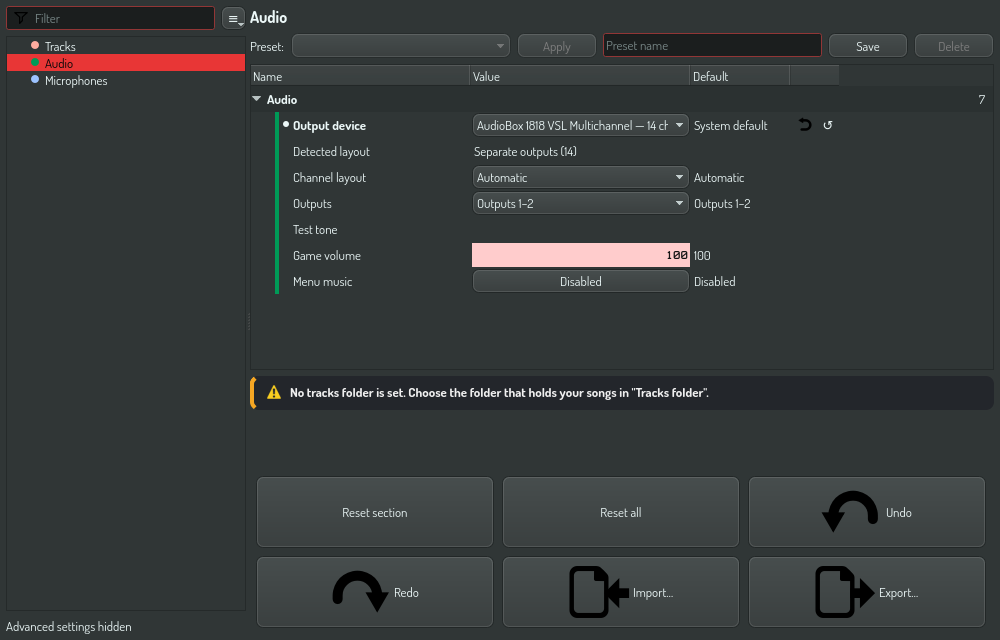Click the Test tone row label
1000x640 pixels.
pyautogui.click(x=315, y=229)
